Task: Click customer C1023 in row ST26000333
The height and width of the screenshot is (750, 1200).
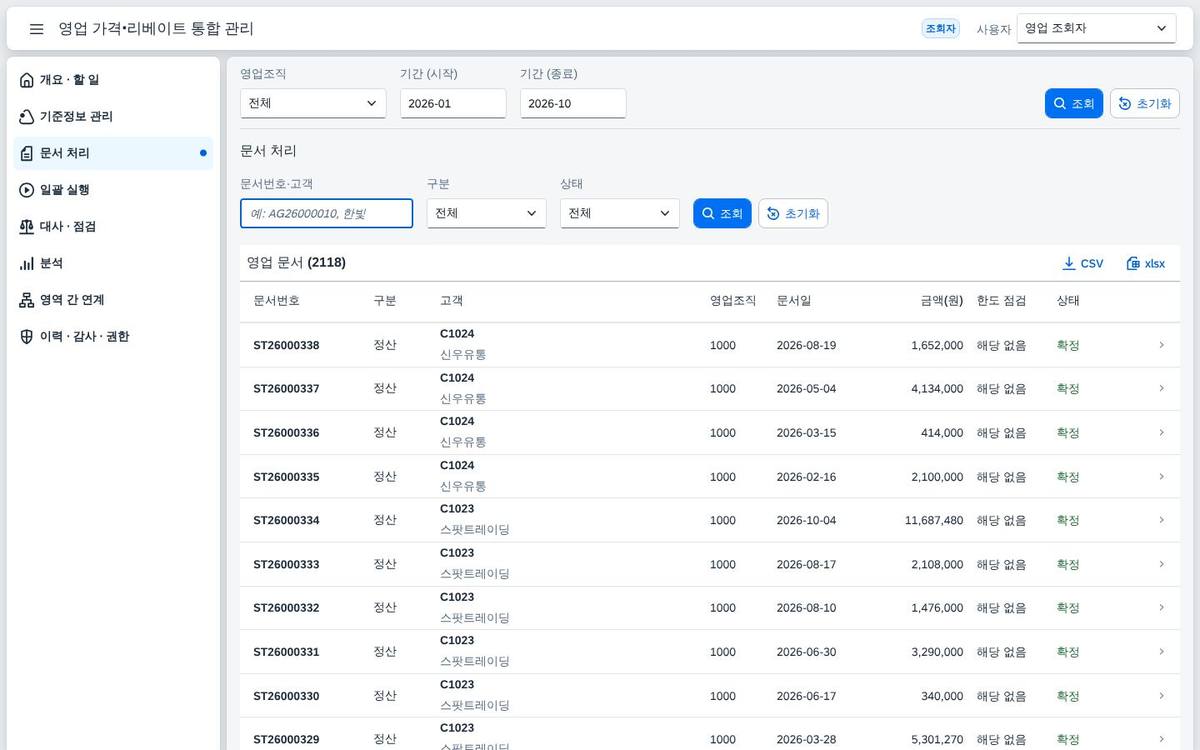Action: [x=457, y=553]
